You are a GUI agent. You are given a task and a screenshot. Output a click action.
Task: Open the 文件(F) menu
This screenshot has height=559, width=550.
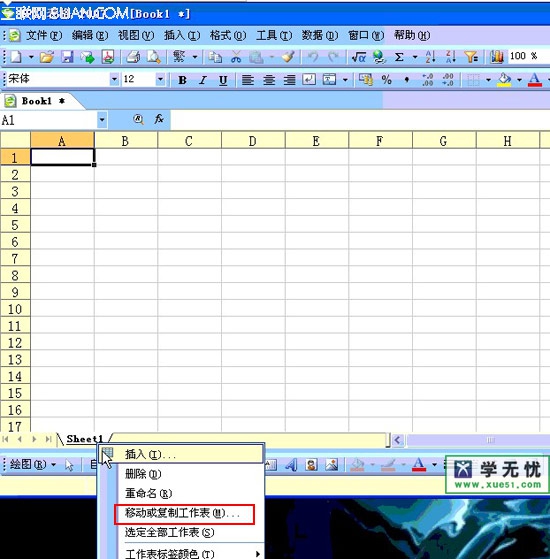(44, 36)
